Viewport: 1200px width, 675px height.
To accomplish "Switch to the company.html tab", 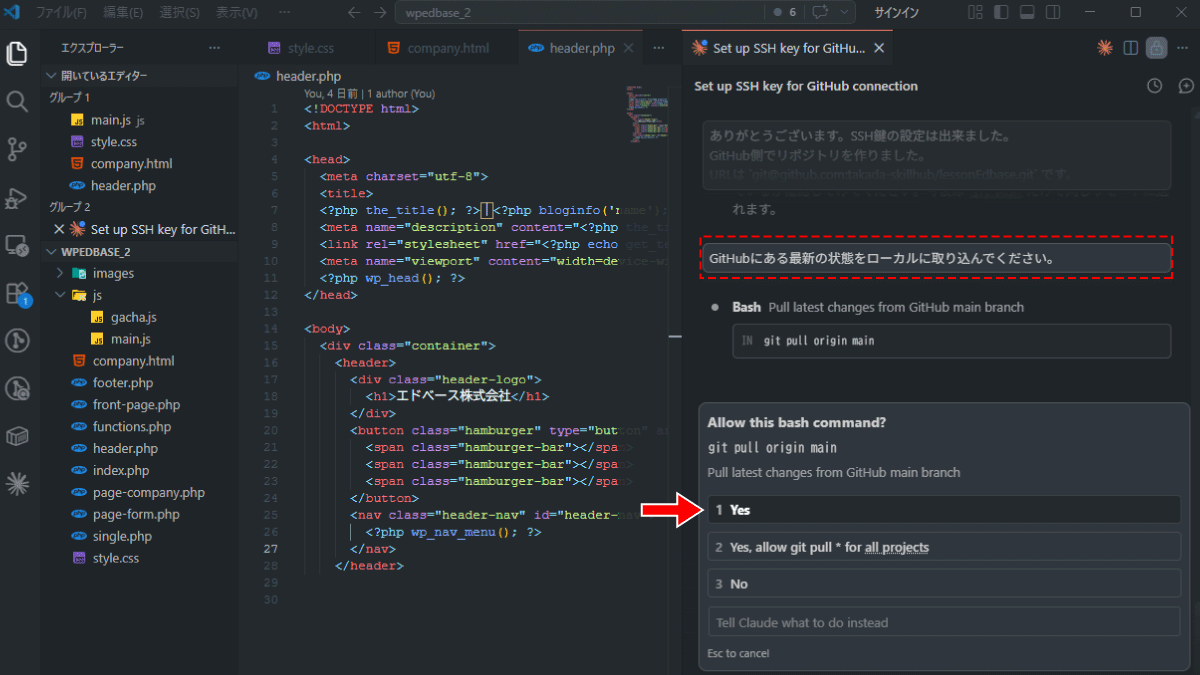I will 447,48.
